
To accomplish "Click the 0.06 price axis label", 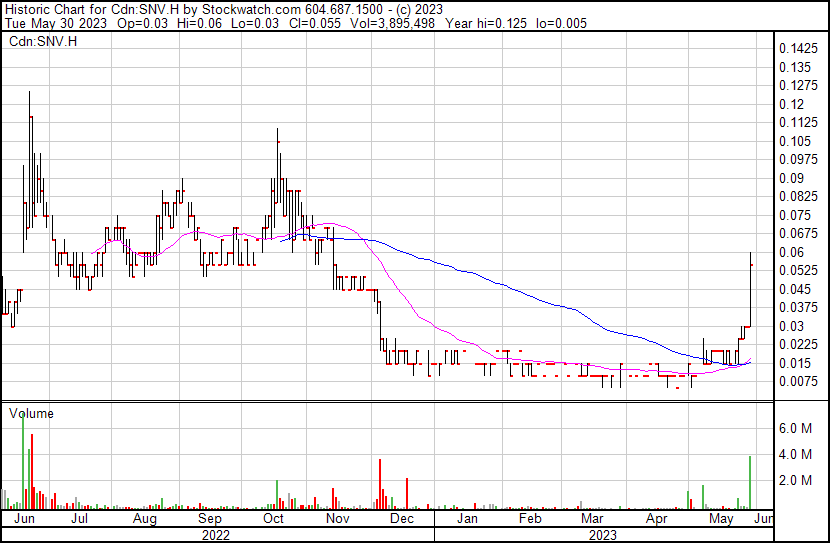I will (791, 252).
